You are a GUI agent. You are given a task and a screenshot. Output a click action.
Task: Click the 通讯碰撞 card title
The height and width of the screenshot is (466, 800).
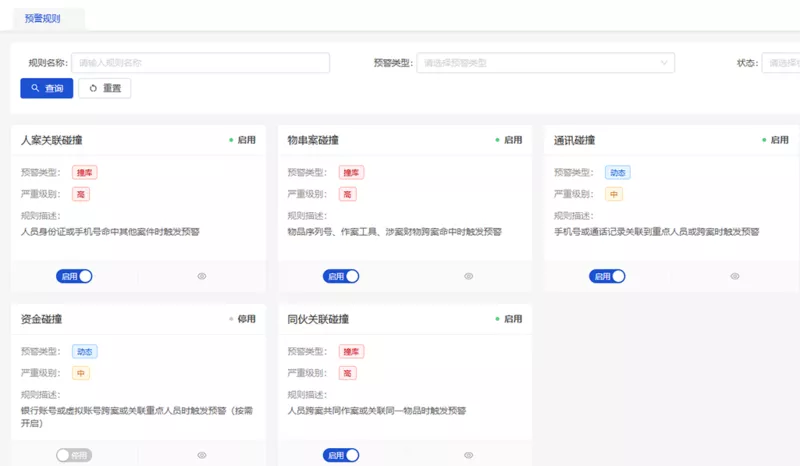pos(574,140)
